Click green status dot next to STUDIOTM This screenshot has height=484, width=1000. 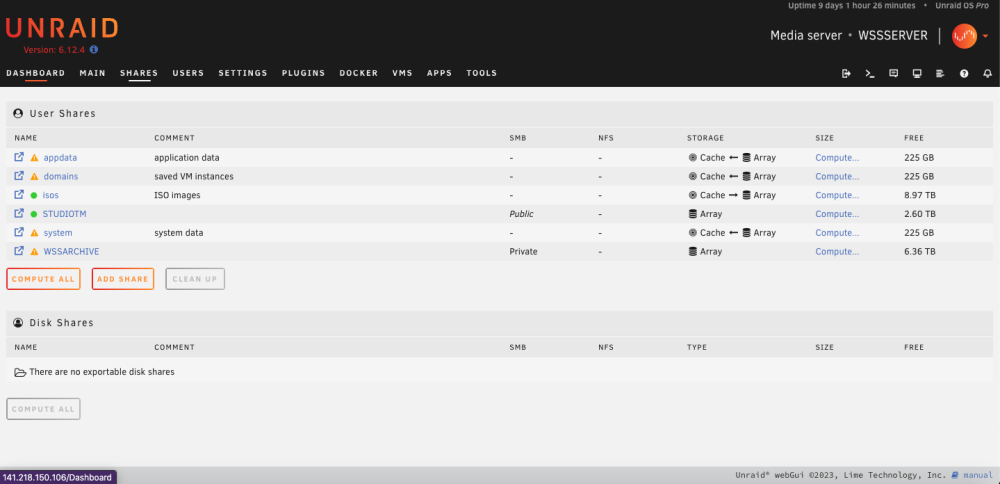34,214
